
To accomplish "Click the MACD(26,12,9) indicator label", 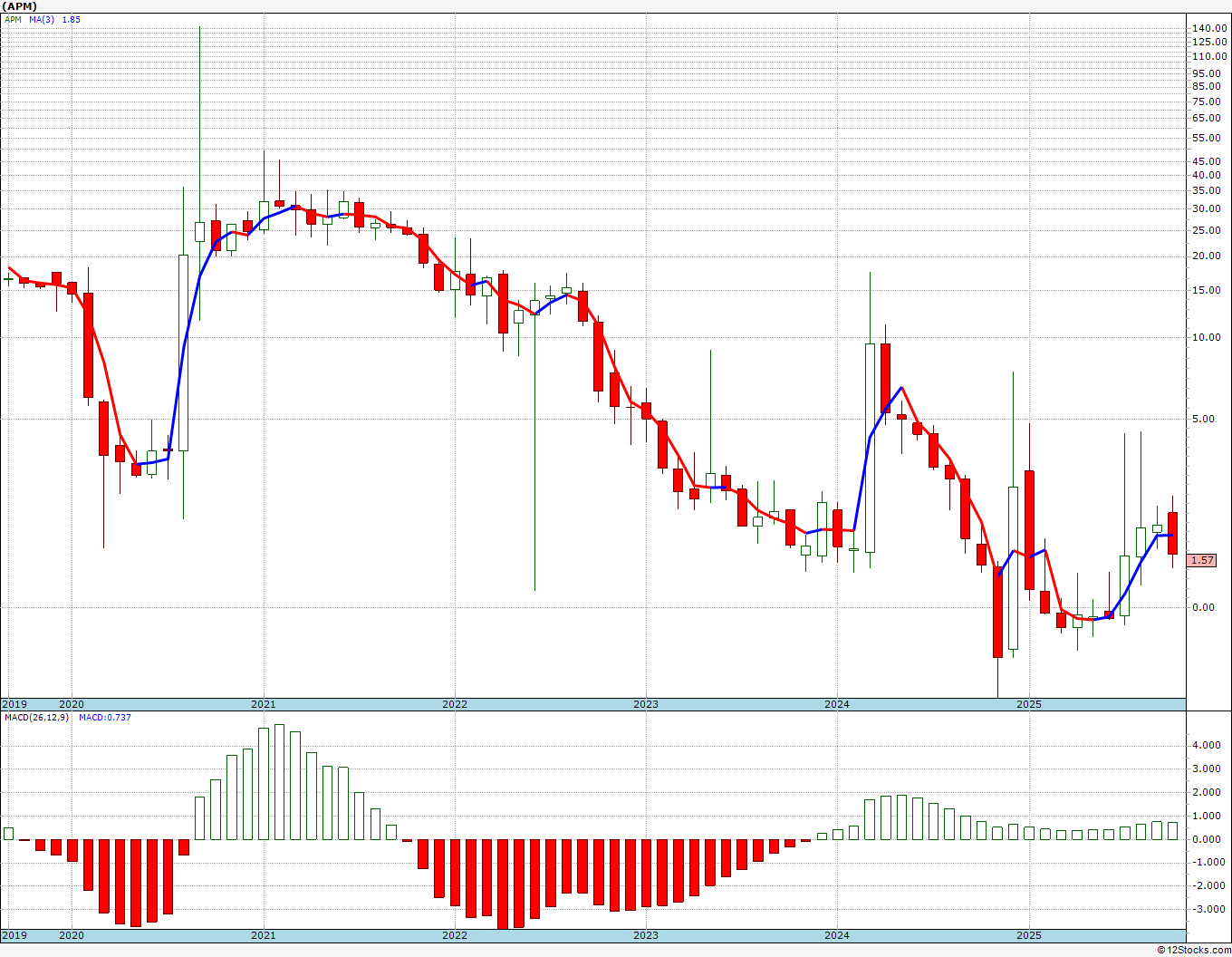I will 36,718.
